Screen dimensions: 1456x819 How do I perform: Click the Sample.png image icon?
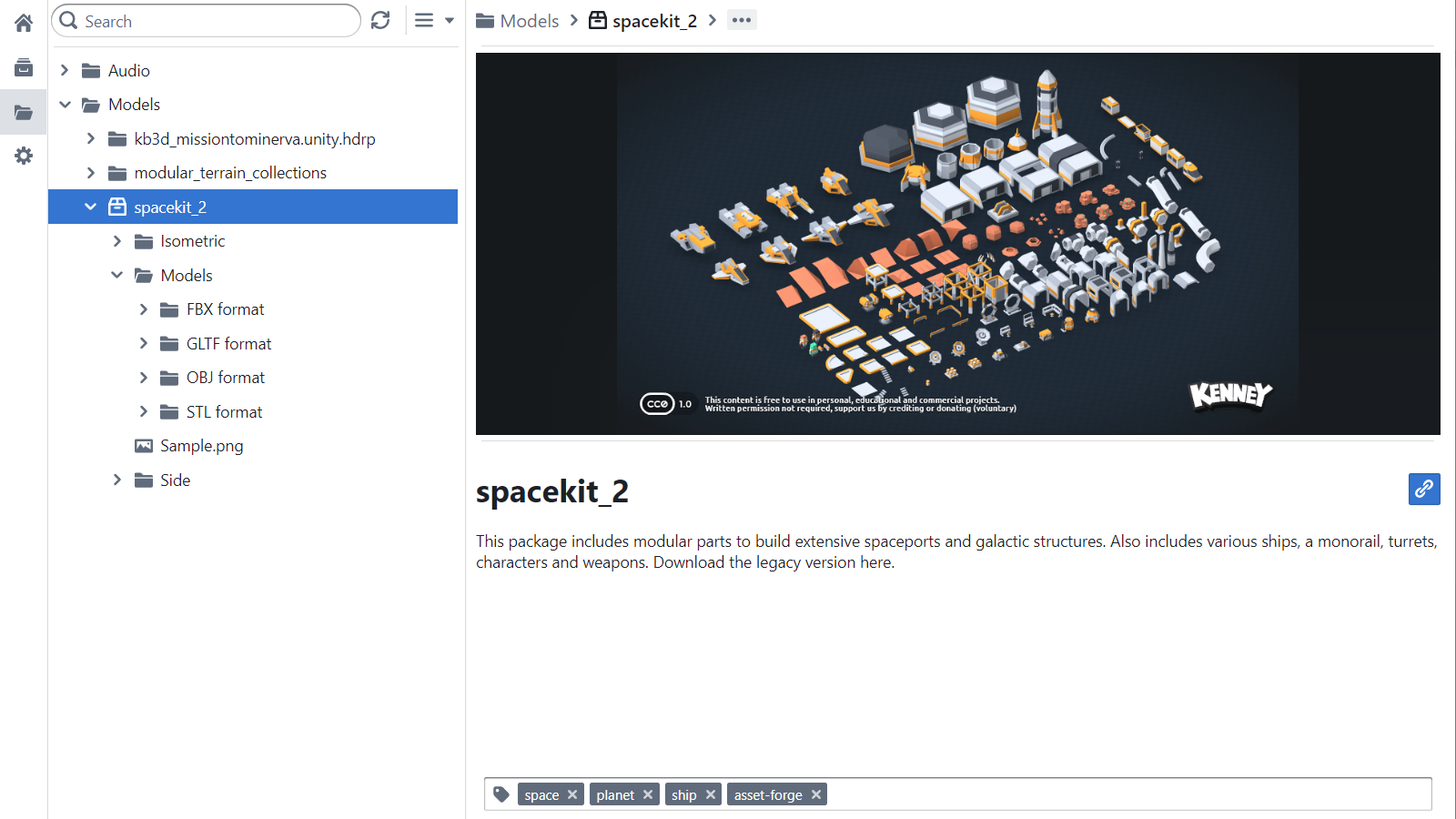[x=144, y=446]
